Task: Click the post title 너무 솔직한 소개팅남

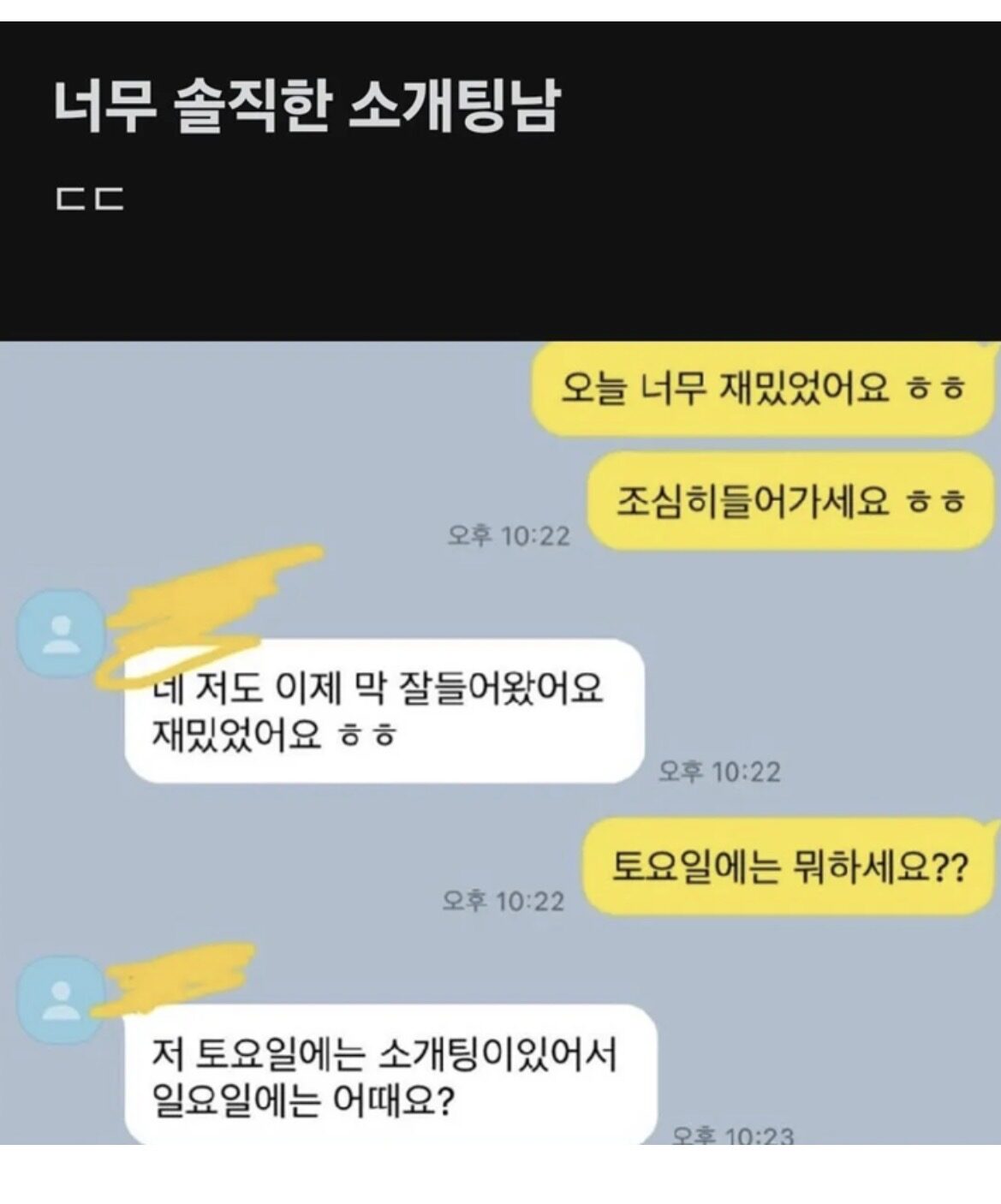Action: tap(307, 107)
